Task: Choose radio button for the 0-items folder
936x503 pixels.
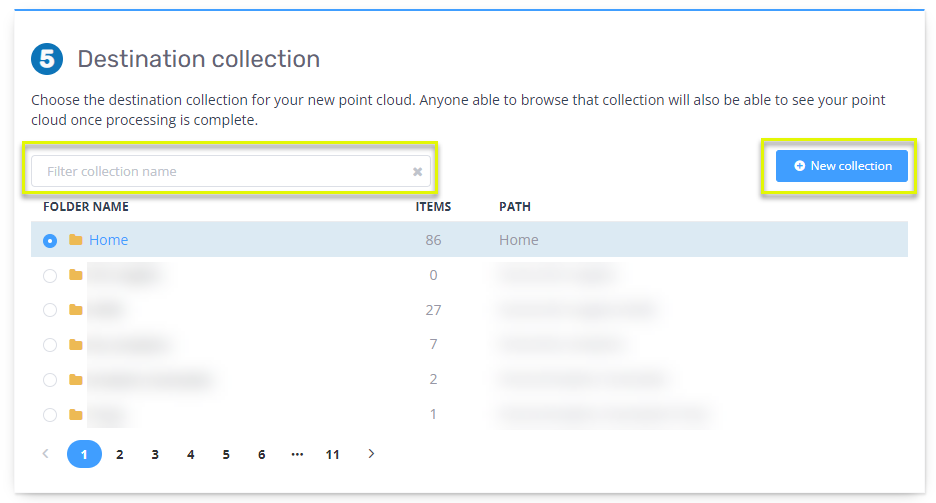Action: [x=50, y=275]
